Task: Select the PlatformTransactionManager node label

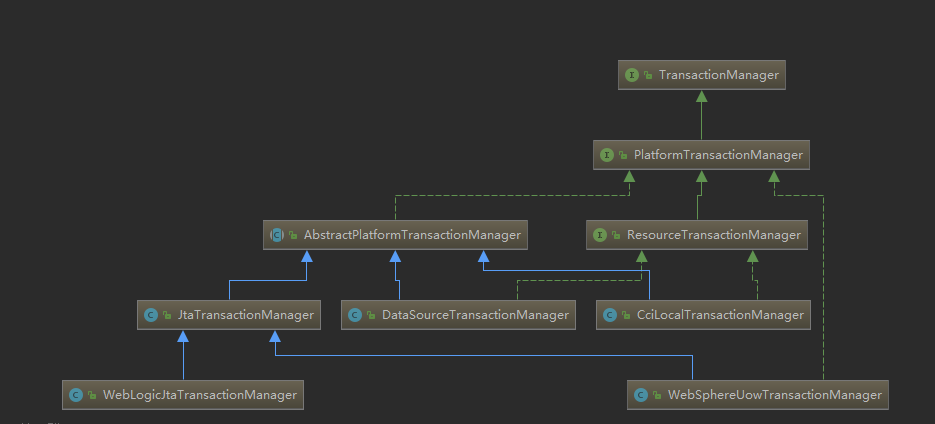Action: 718,155
